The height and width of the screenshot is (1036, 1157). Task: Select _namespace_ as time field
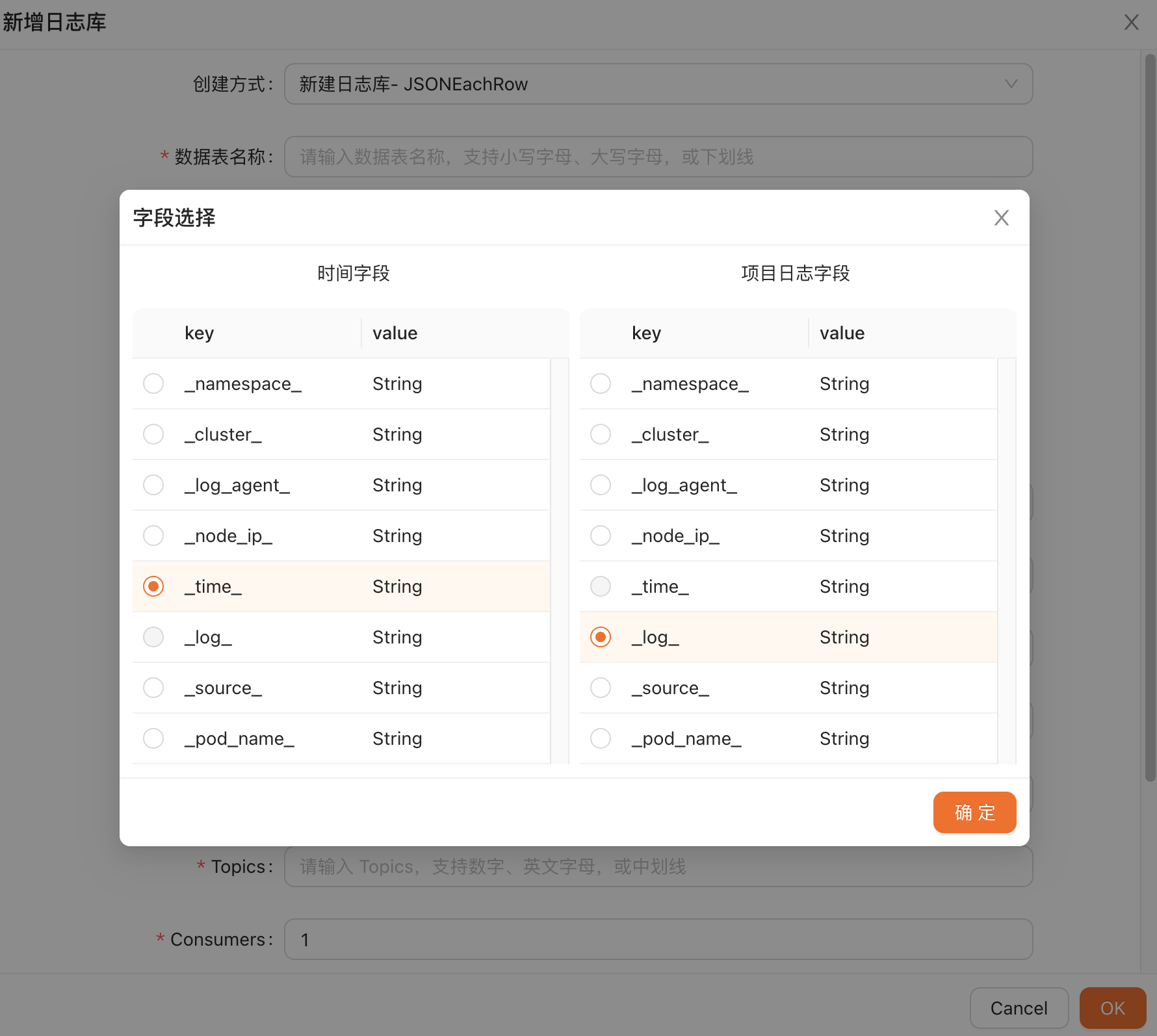[153, 383]
